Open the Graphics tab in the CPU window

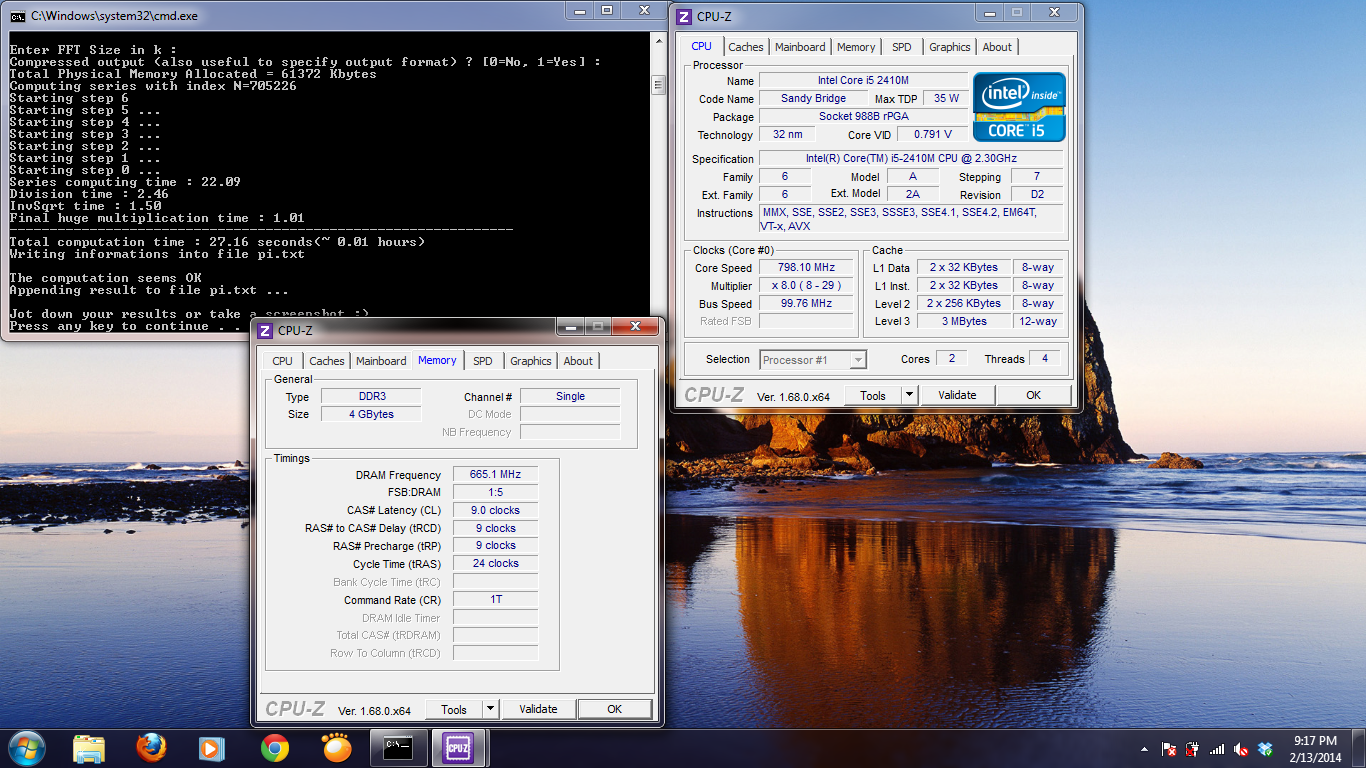point(949,47)
